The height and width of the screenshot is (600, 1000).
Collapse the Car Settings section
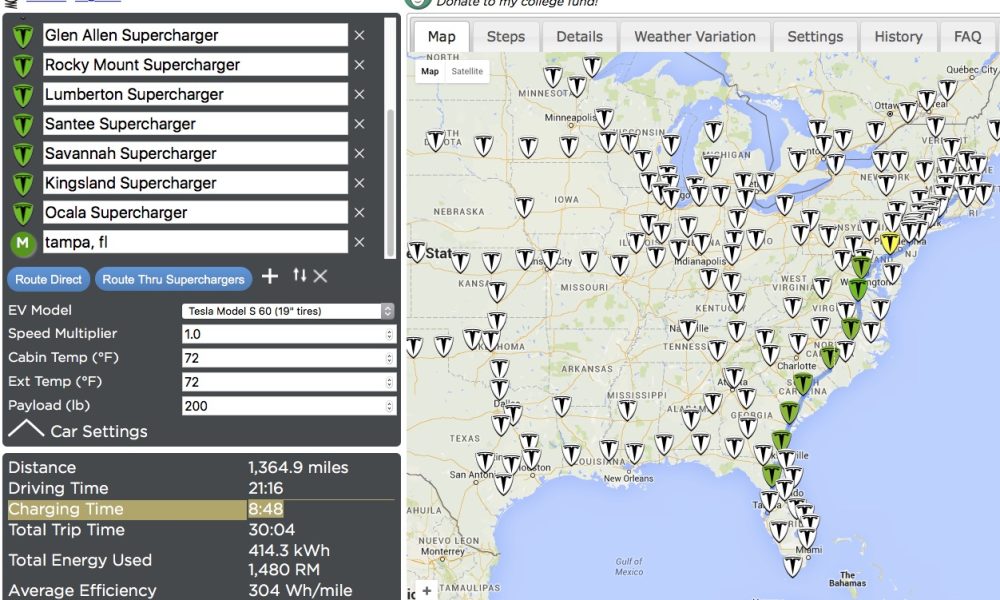[27, 430]
